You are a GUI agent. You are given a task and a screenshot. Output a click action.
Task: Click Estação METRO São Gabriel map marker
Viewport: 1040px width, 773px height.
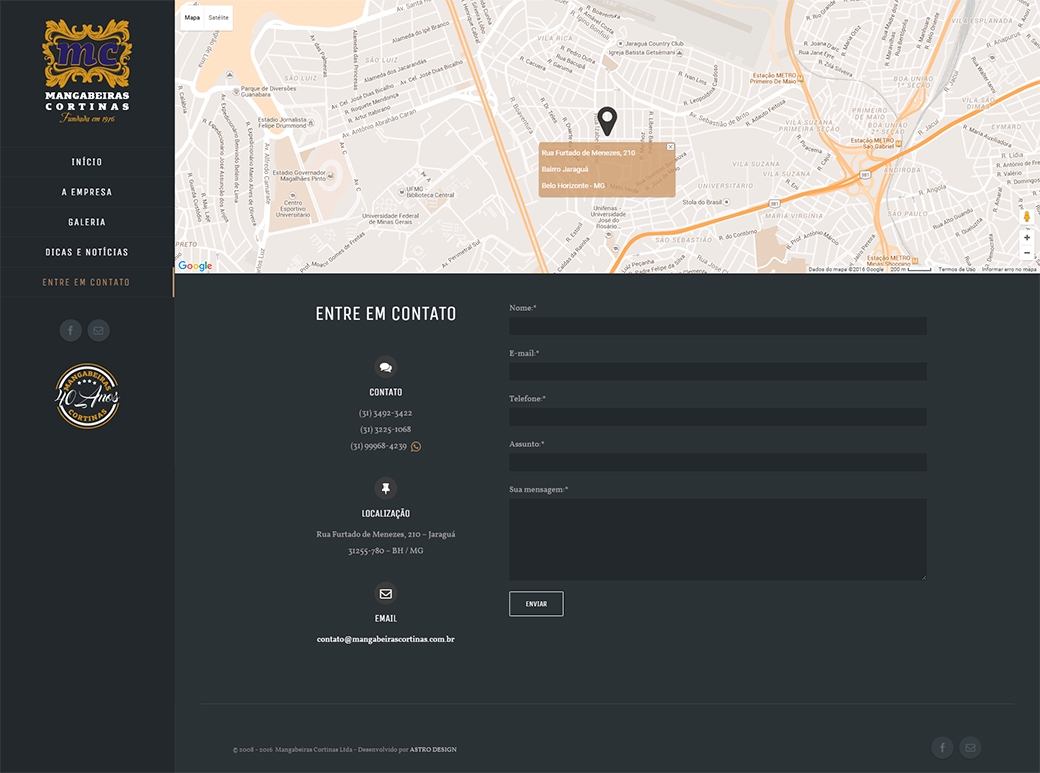pos(898,143)
